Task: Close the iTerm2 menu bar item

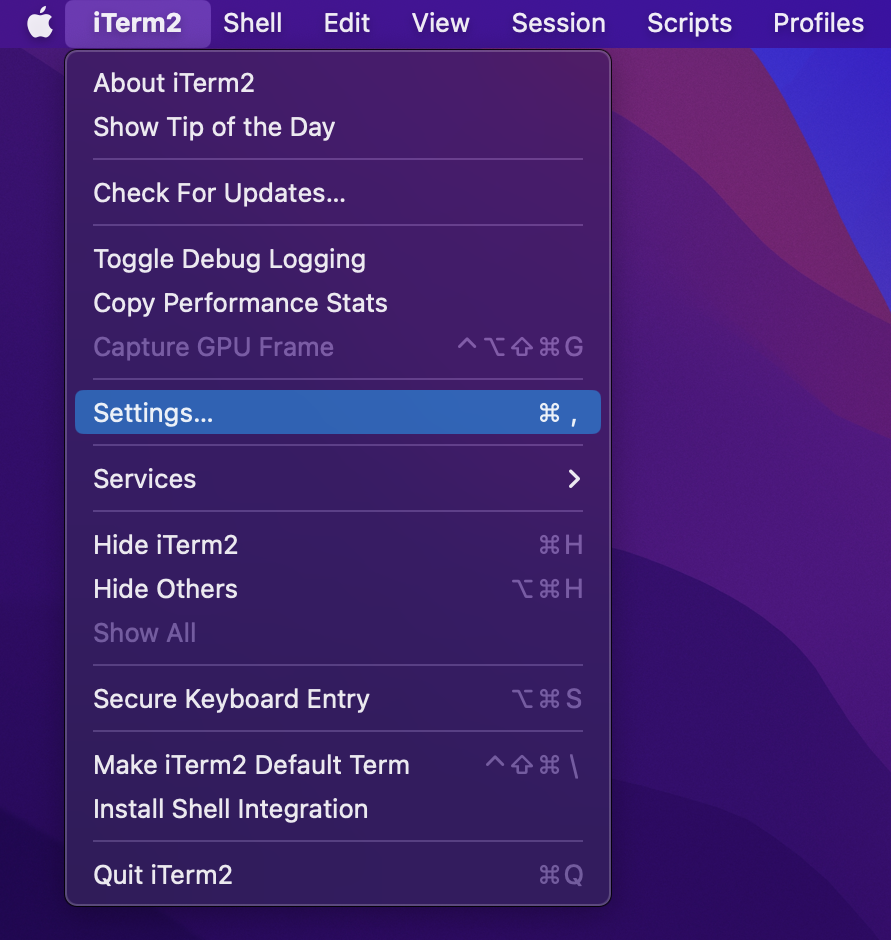Action: pos(137,23)
